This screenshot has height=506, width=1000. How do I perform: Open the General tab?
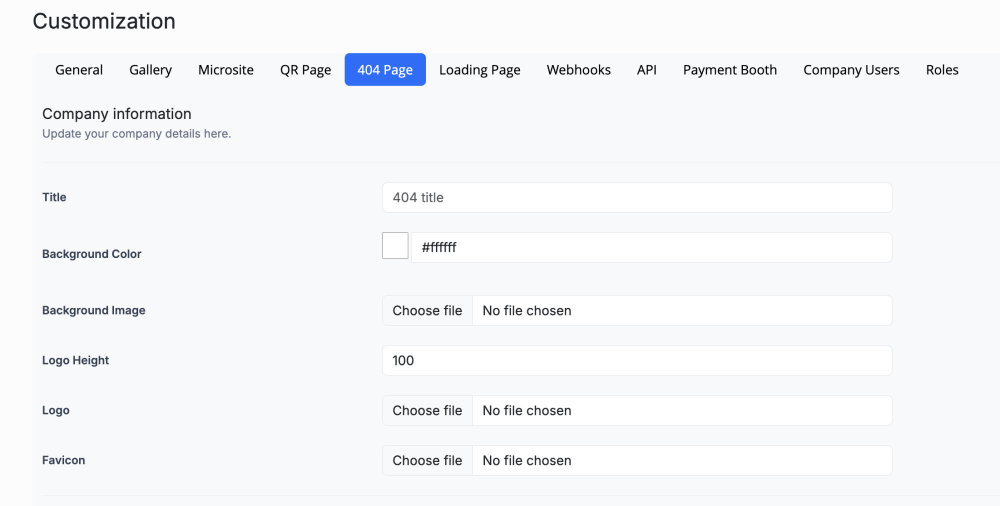click(x=79, y=70)
